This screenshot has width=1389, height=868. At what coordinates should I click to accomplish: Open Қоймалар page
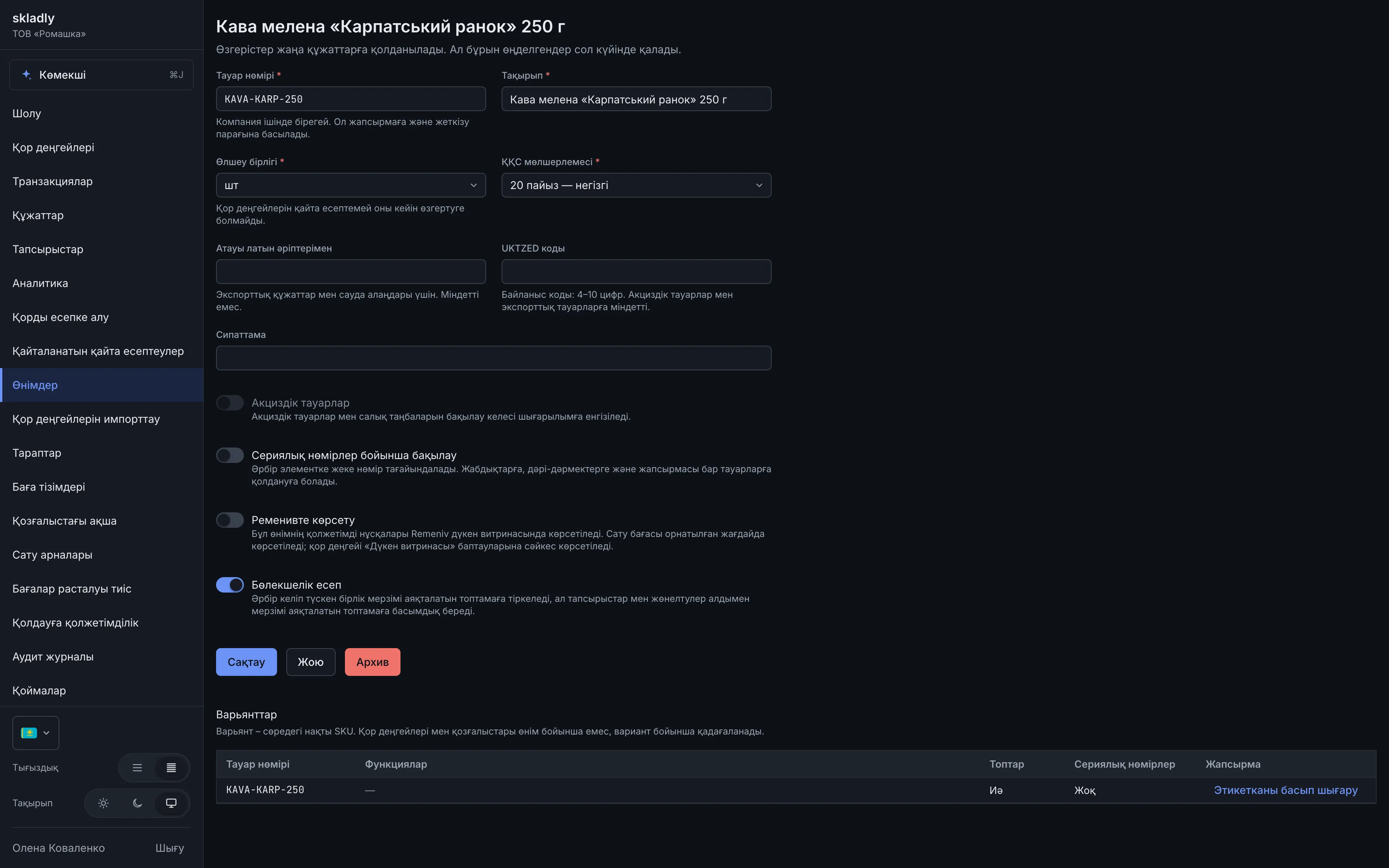pyautogui.click(x=101, y=691)
